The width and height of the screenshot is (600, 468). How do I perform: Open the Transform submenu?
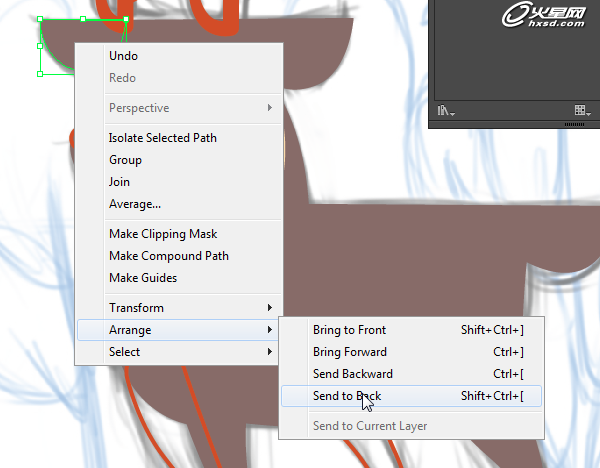(179, 308)
